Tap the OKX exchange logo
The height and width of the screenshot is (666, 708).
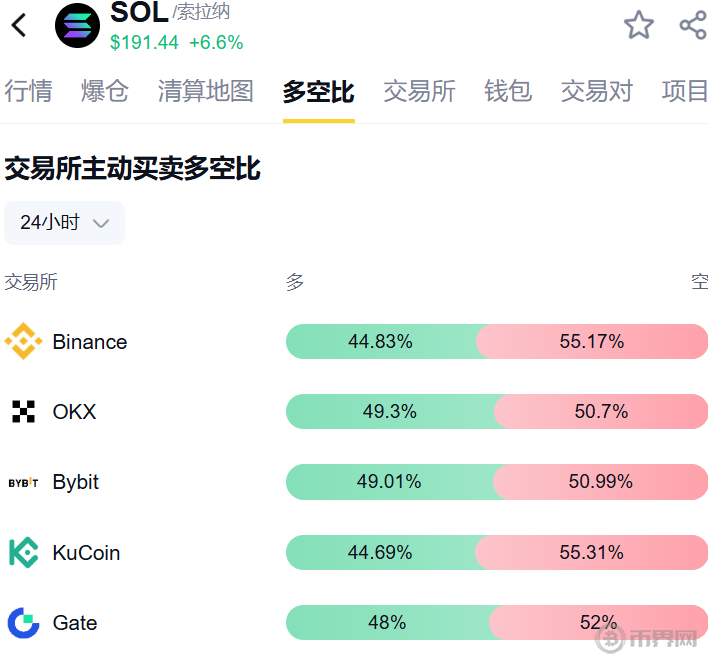23,412
